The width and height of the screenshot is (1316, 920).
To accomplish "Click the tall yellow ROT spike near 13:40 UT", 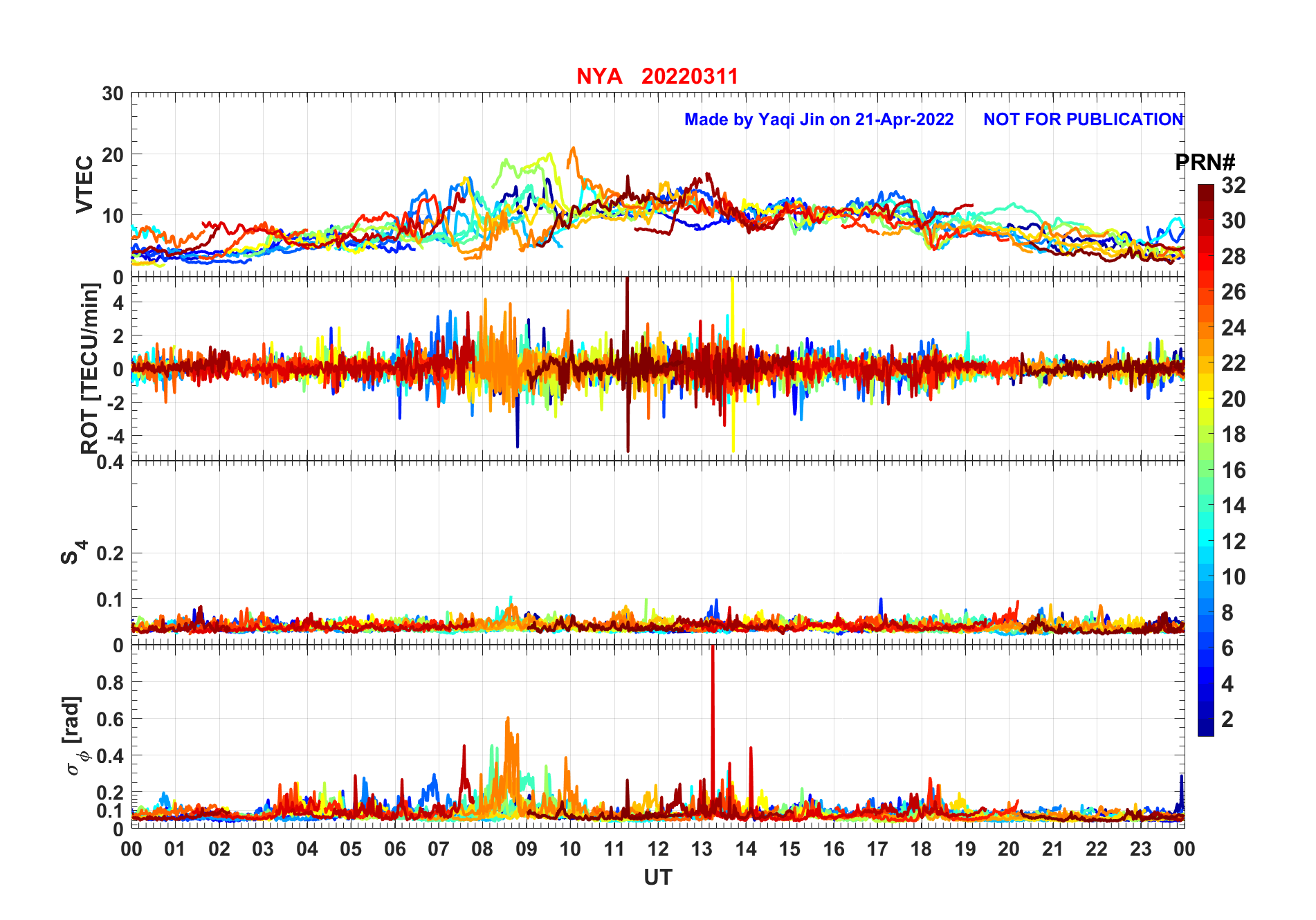I will point(733,365).
